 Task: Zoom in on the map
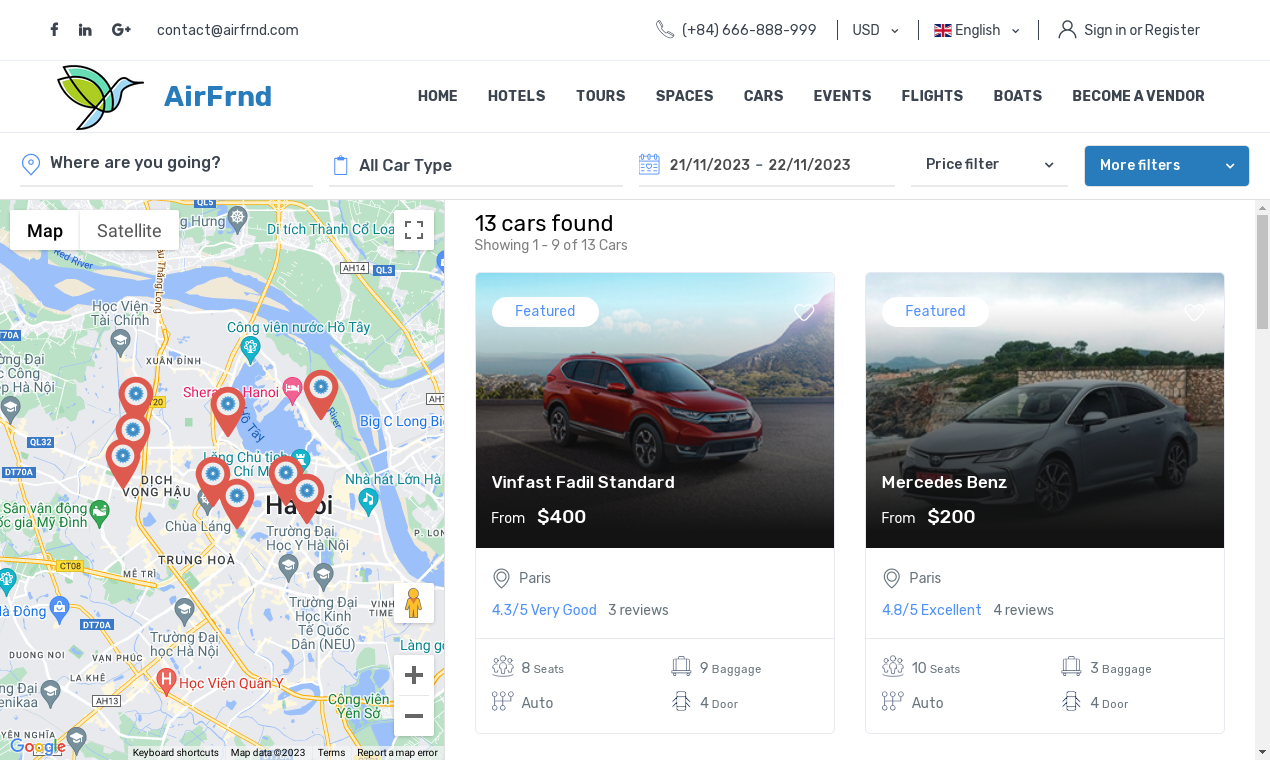[x=414, y=675]
